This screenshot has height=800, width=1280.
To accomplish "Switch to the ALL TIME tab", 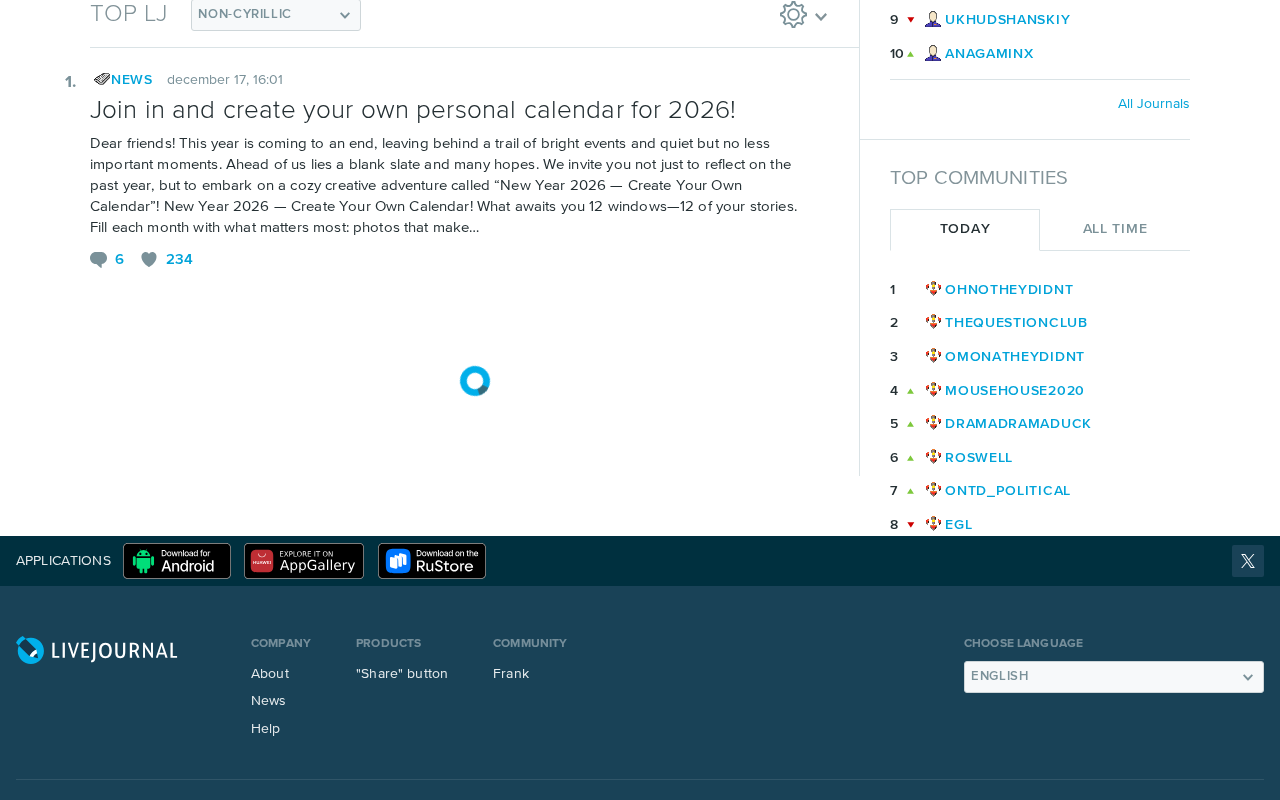I will click(x=1115, y=229).
